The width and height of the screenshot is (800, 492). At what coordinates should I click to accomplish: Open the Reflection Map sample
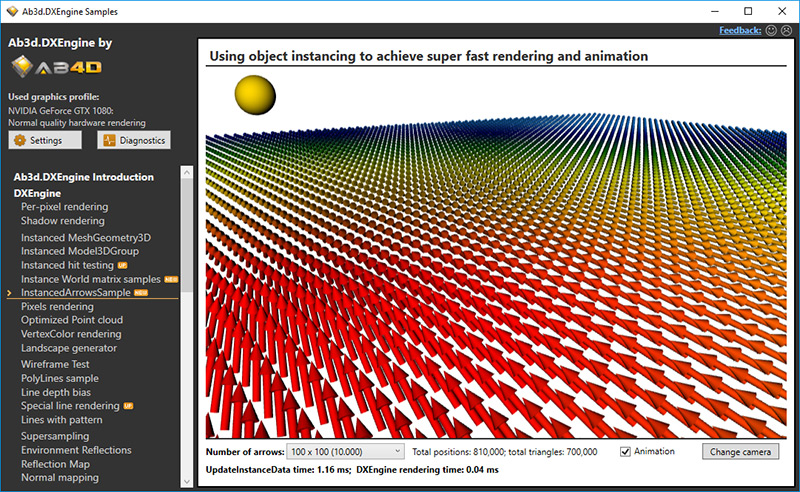55,464
